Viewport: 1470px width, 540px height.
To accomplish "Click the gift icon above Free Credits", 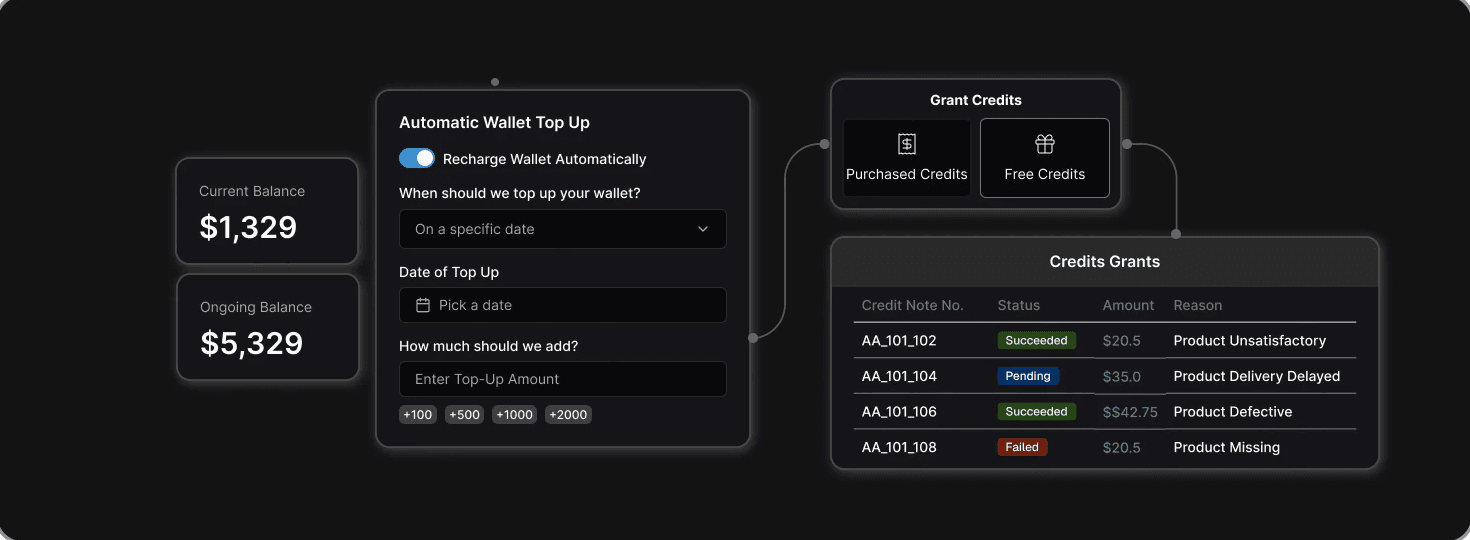I will [1045, 144].
